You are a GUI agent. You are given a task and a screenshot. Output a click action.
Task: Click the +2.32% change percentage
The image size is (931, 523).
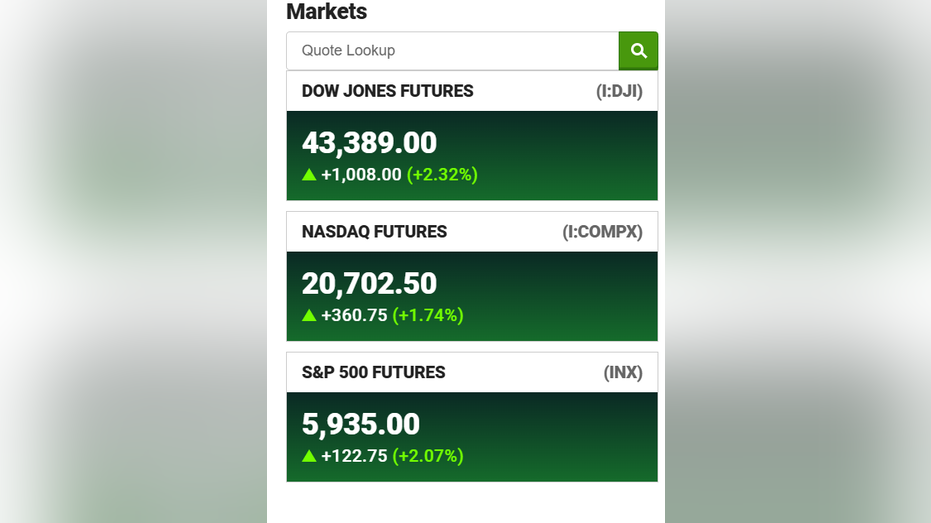pos(442,175)
